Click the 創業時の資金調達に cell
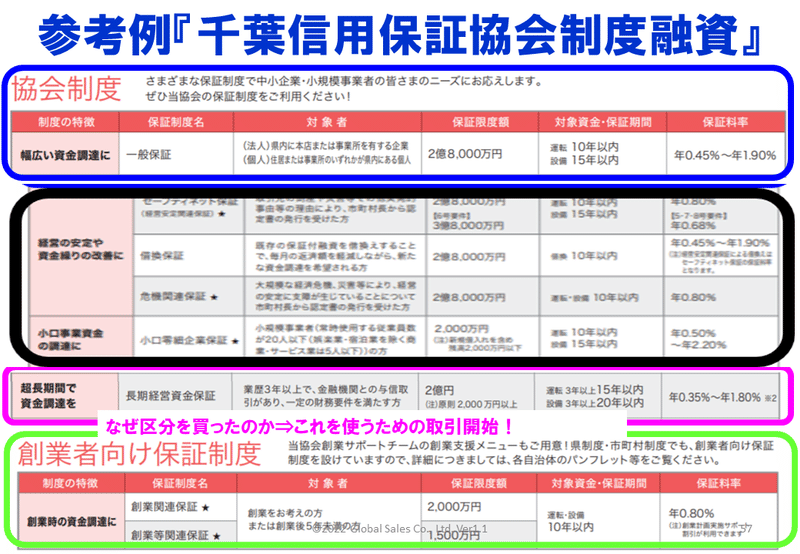 [x=71, y=522]
